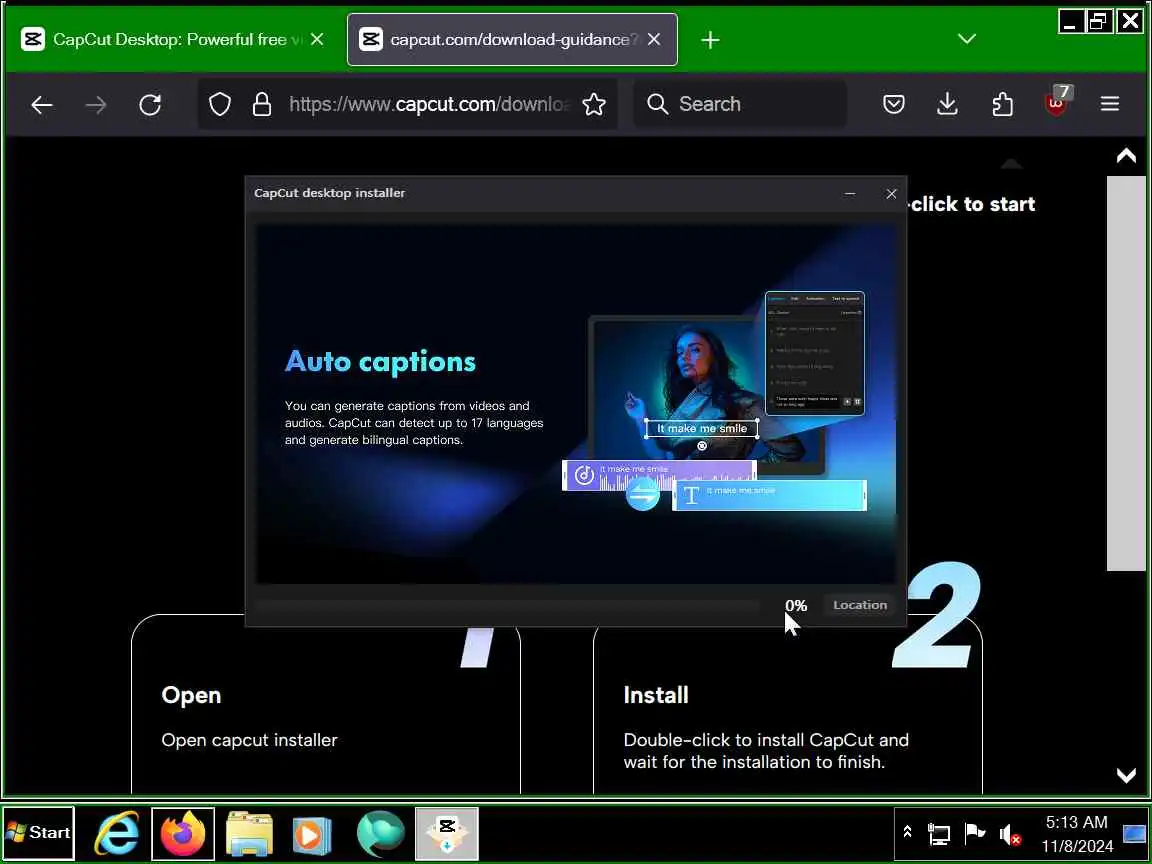
Task: Click the padlock site security icon
Action: [x=262, y=105]
